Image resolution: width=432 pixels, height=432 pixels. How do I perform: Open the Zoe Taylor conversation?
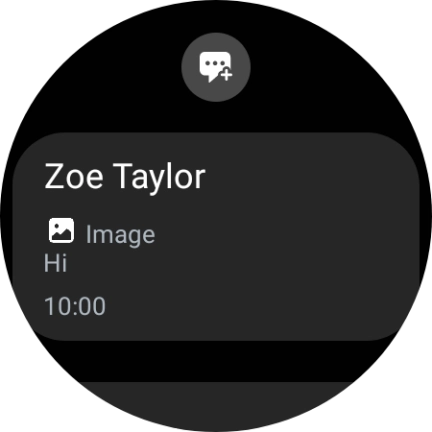pyautogui.click(x=216, y=236)
